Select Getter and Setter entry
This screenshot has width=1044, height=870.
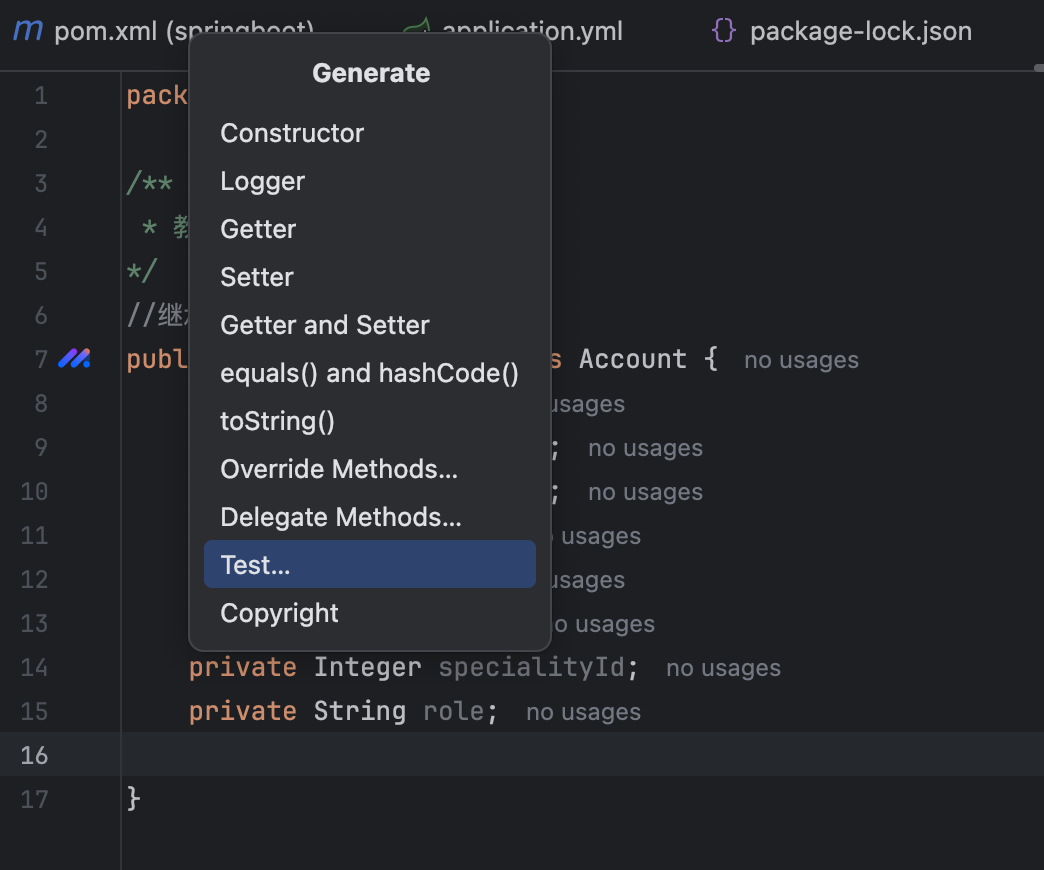(325, 325)
